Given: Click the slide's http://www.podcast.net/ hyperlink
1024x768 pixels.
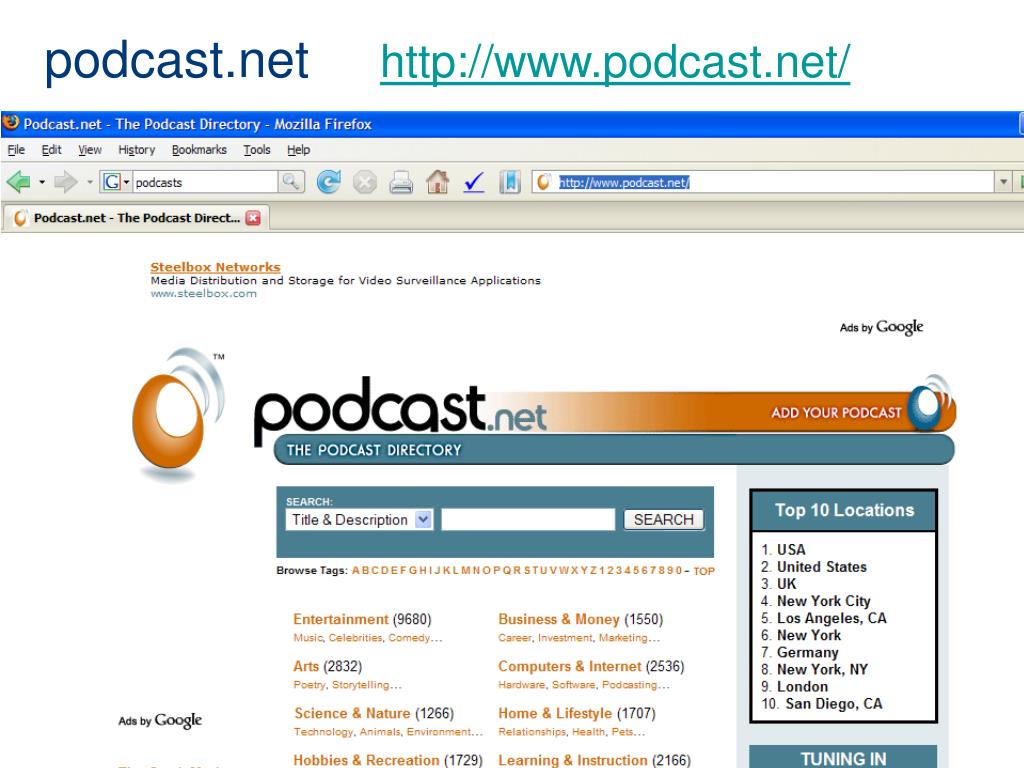Looking at the screenshot, I should coord(615,62).
